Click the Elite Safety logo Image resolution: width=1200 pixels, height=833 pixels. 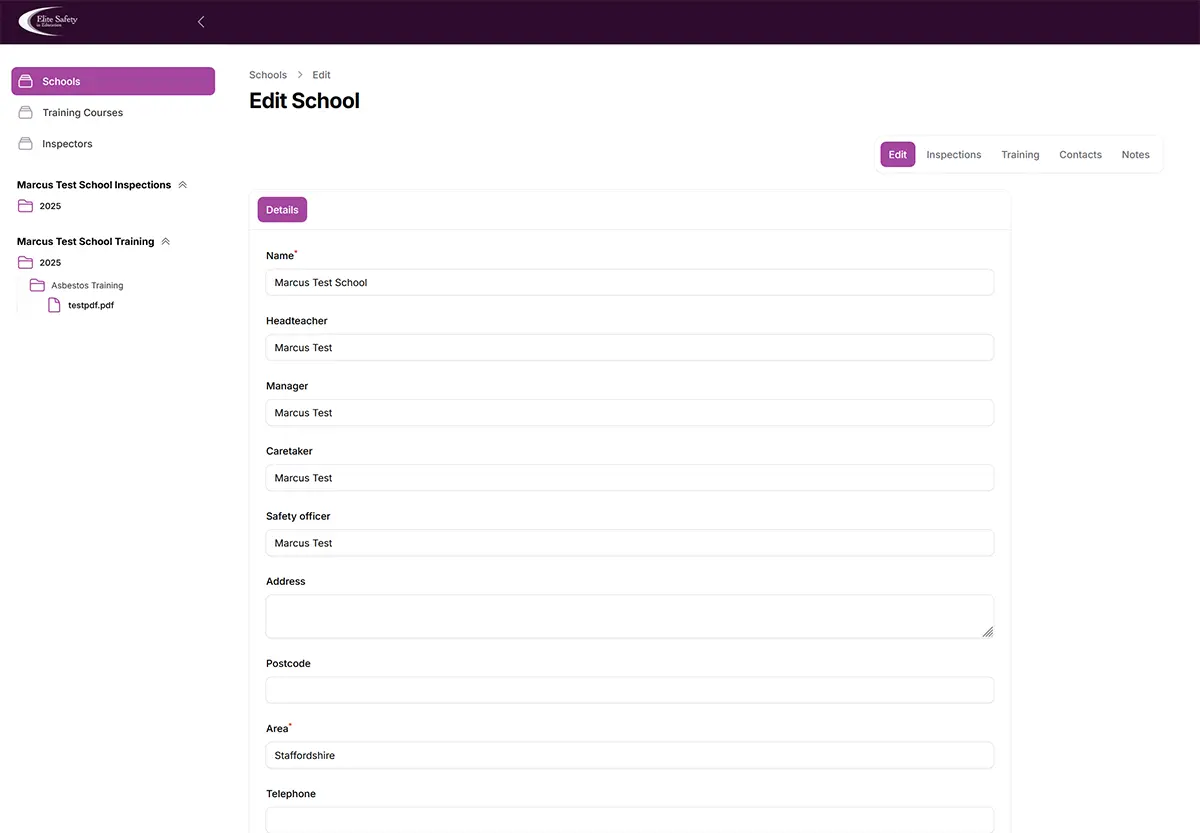coord(47,21)
